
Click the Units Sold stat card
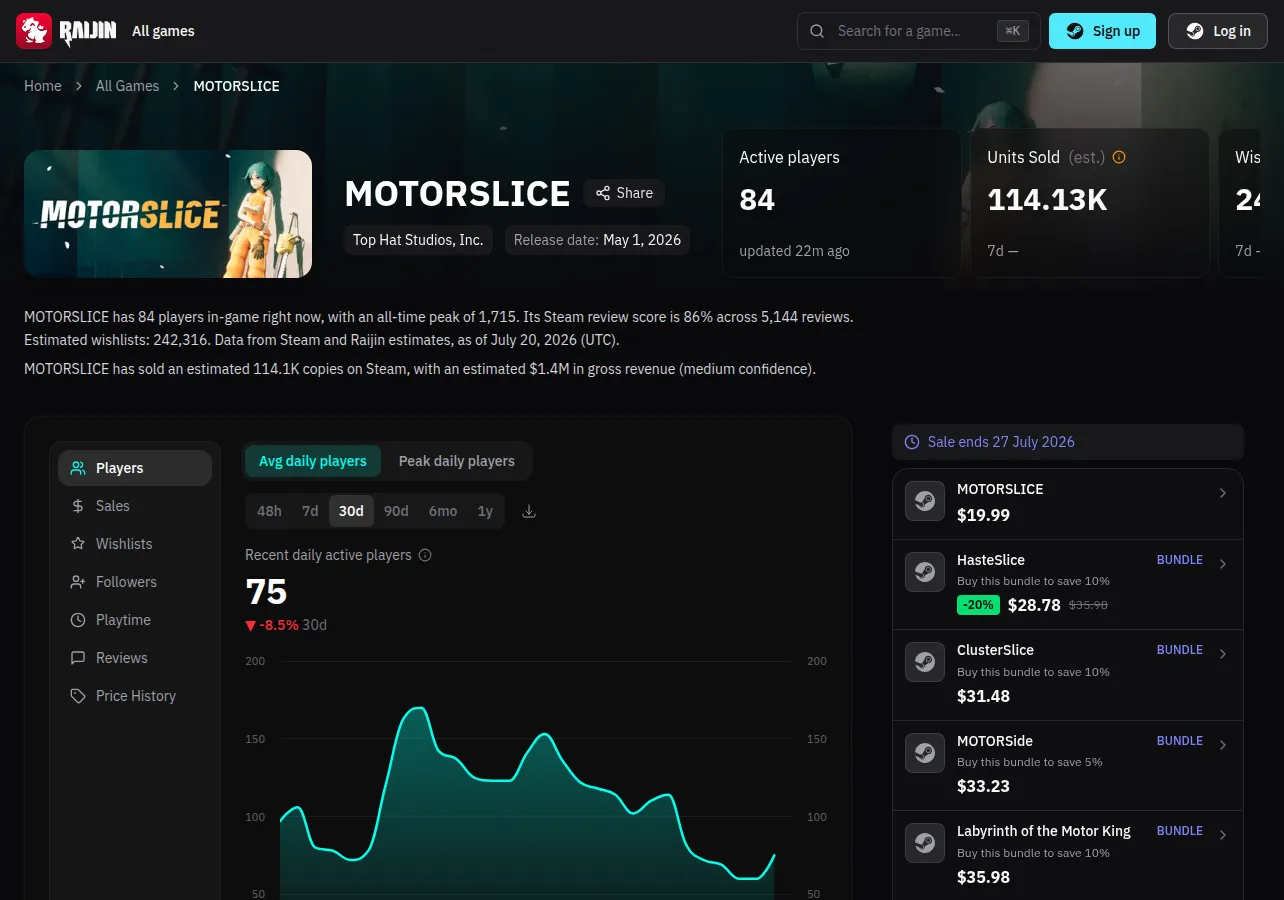1090,203
